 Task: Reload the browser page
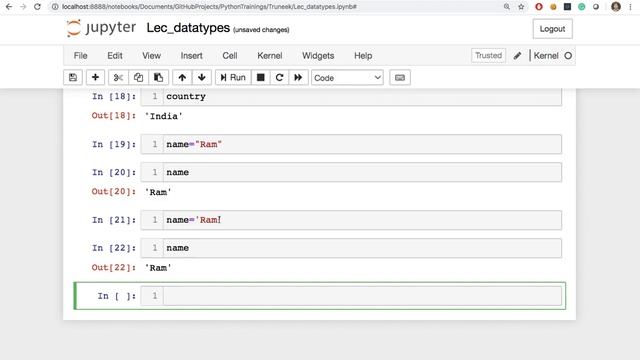tap(37, 7)
